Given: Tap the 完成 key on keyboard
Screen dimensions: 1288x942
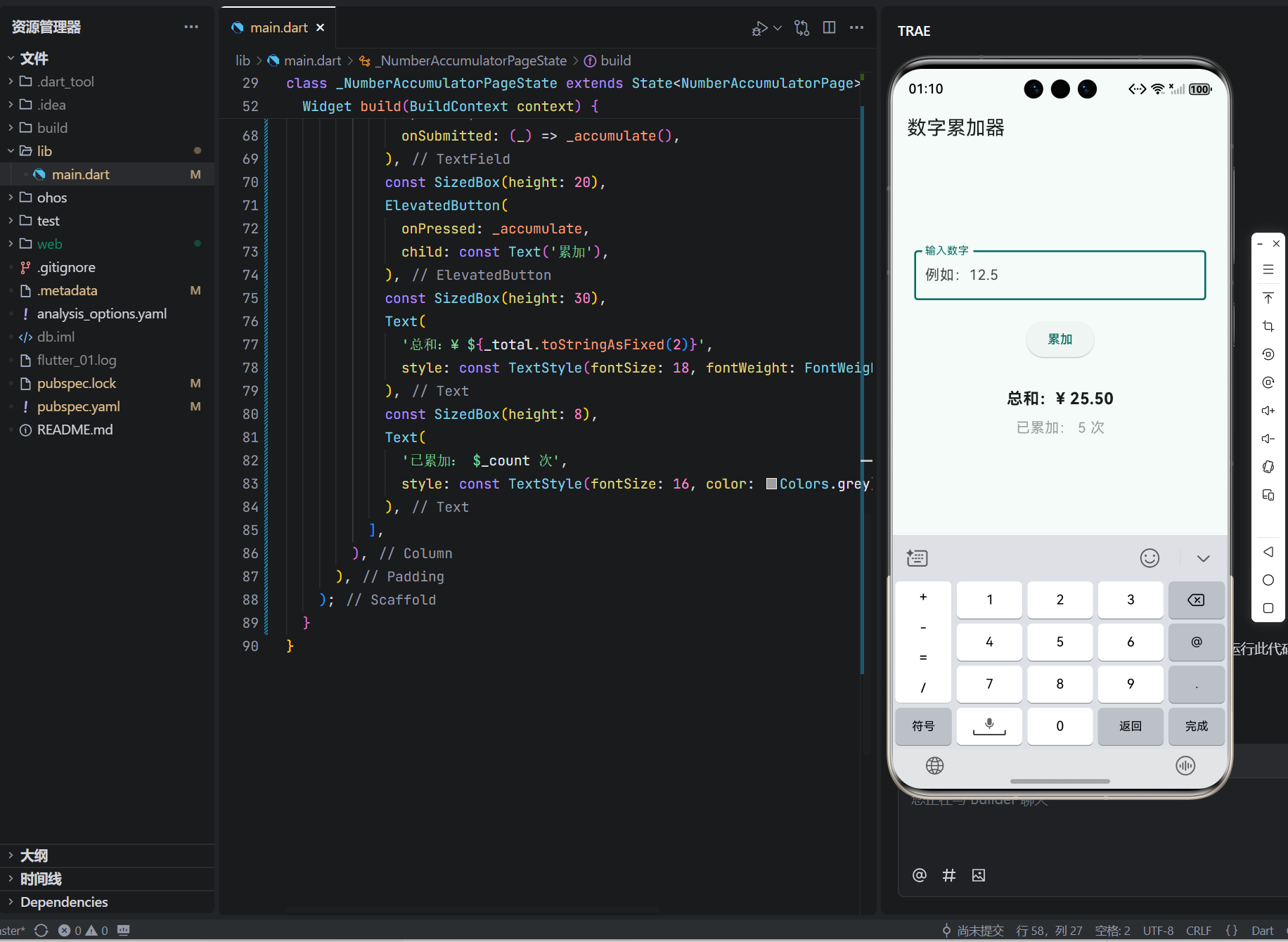Looking at the screenshot, I should 1196,726.
